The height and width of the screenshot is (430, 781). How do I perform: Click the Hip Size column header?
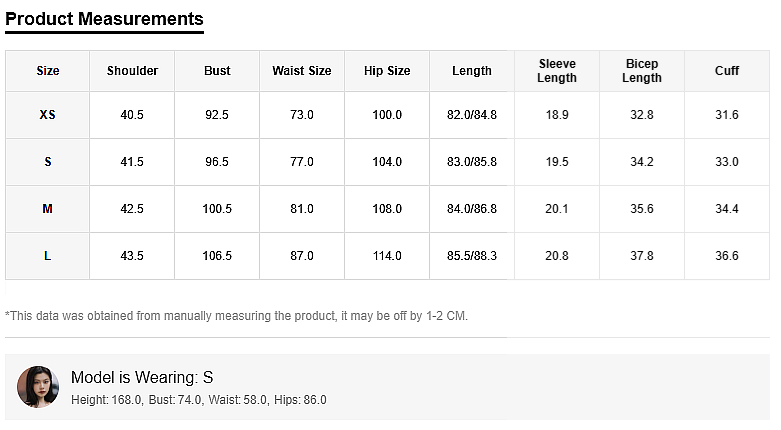(387, 71)
